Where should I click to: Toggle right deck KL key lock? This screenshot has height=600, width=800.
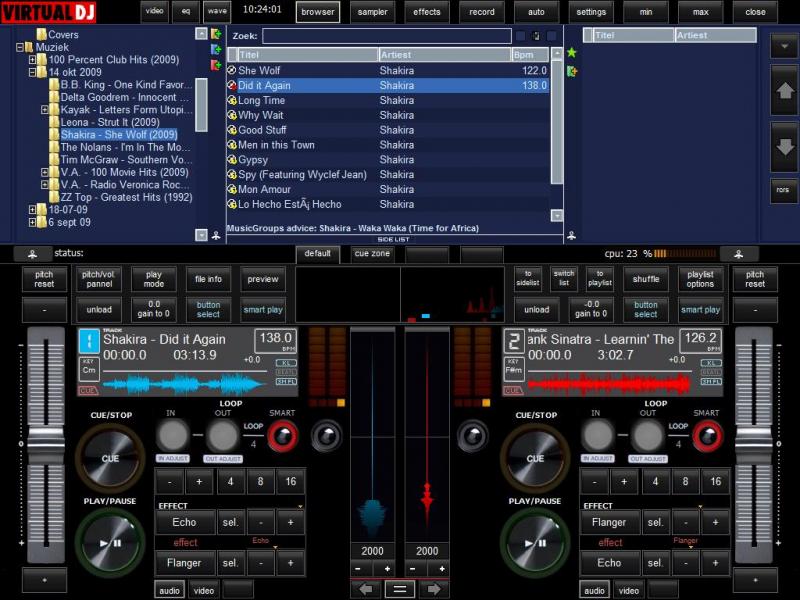tap(711, 363)
